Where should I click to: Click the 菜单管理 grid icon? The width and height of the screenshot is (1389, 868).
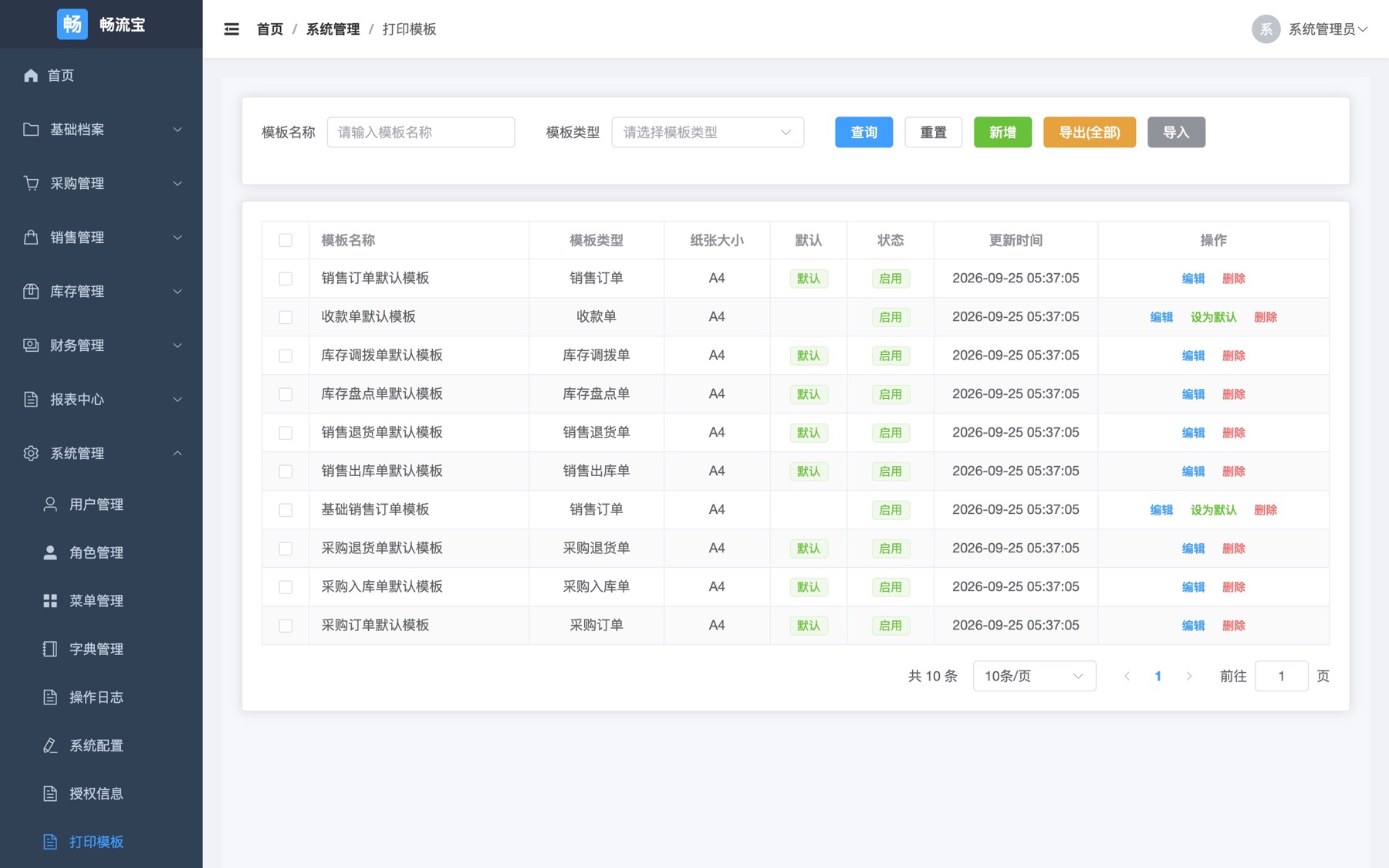tap(50, 600)
